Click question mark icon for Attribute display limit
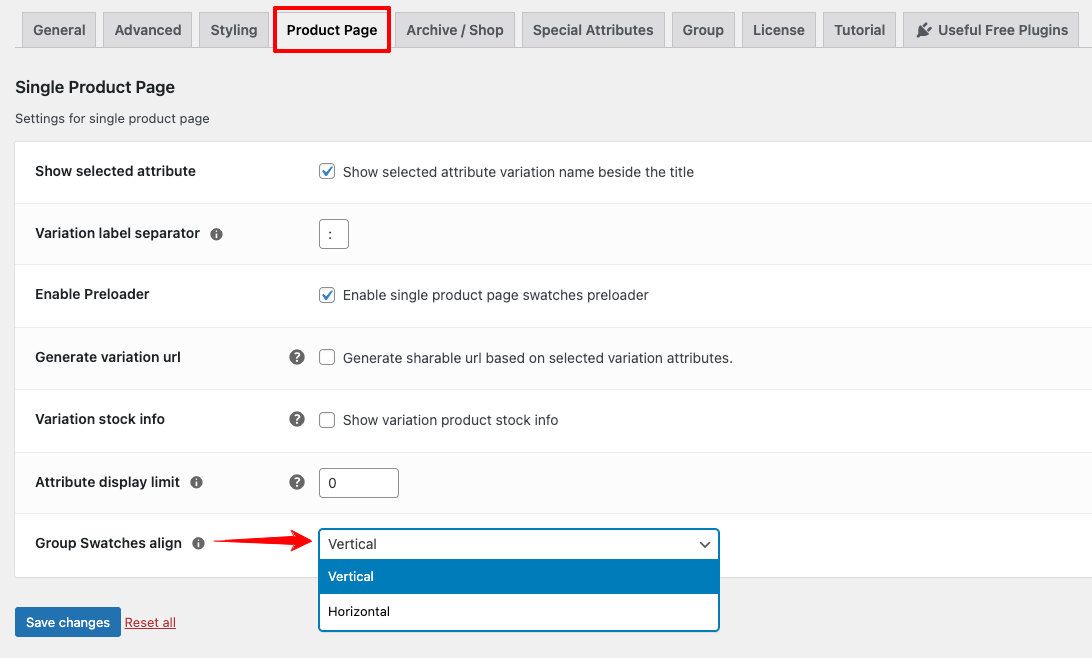 (297, 482)
